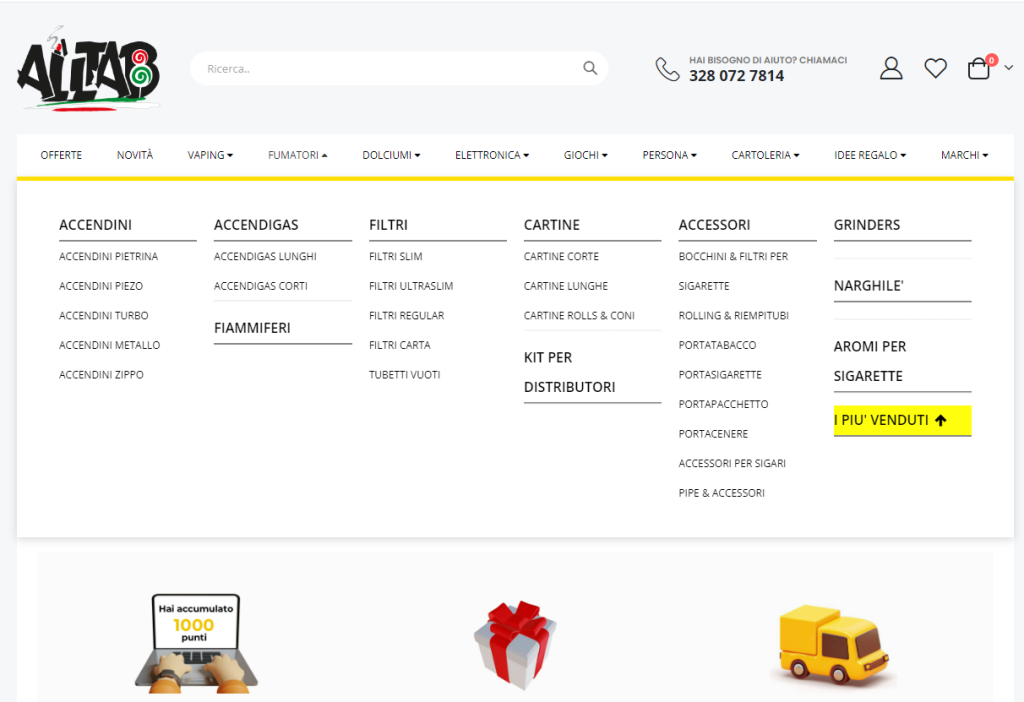This screenshot has width=1024, height=702.
Task: Select Cartine Rolls & Coni link
Action: tap(579, 315)
